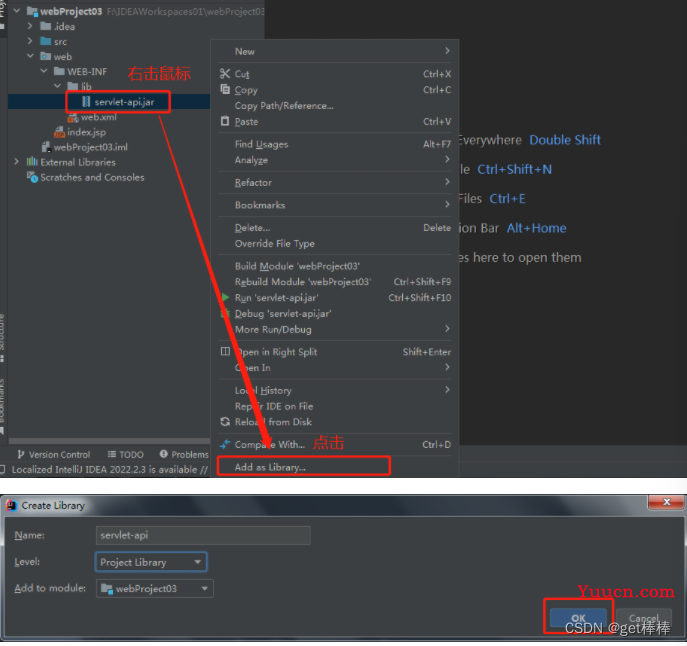Expand the .idea folder

[30, 26]
